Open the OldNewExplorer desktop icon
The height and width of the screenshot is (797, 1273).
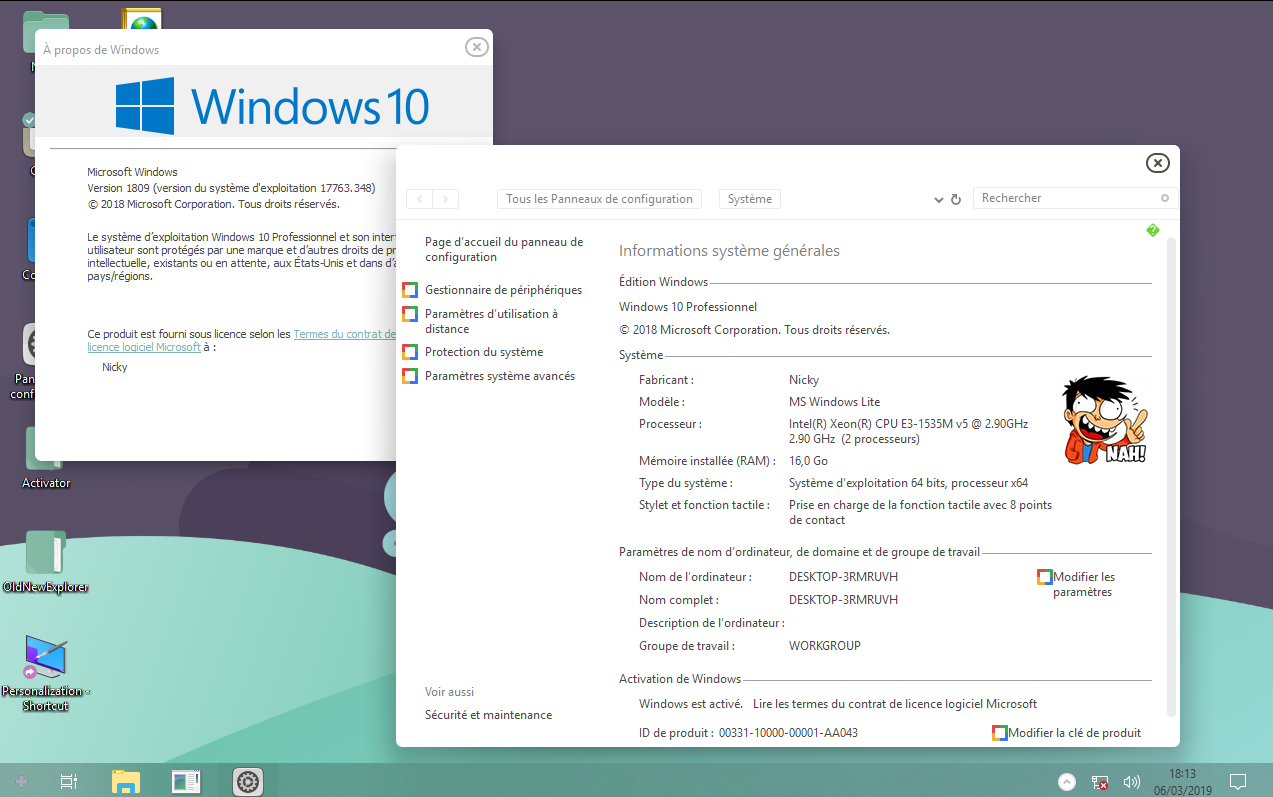pyautogui.click(x=46, y=563)
